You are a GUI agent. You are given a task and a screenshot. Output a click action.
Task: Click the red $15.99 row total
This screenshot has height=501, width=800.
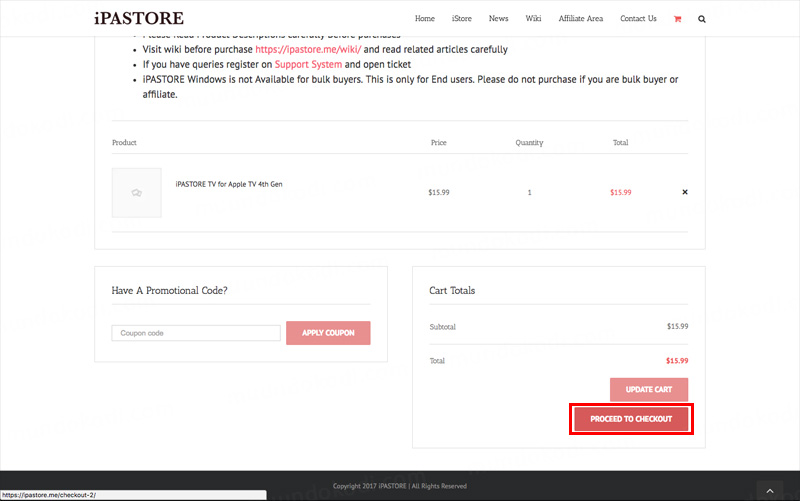[x=620, y=192]
